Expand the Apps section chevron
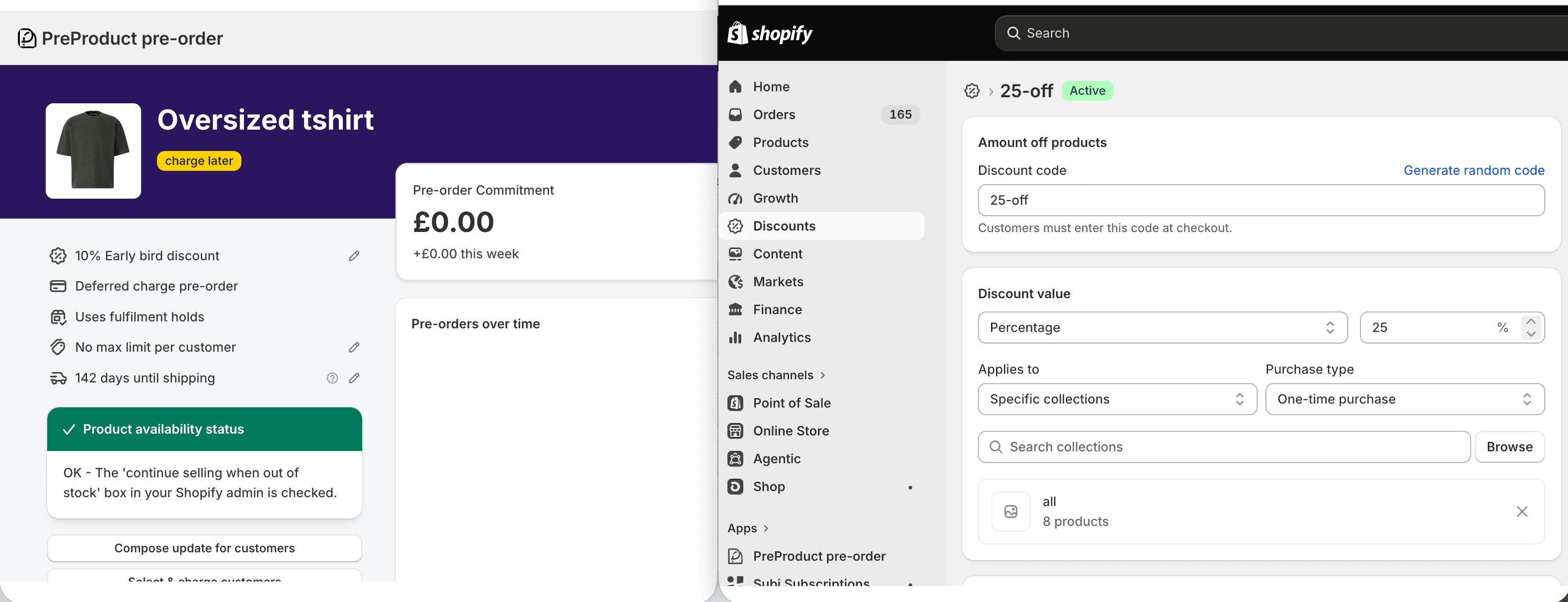Viewport: 1568px width, 602px height. pos(766,528)
